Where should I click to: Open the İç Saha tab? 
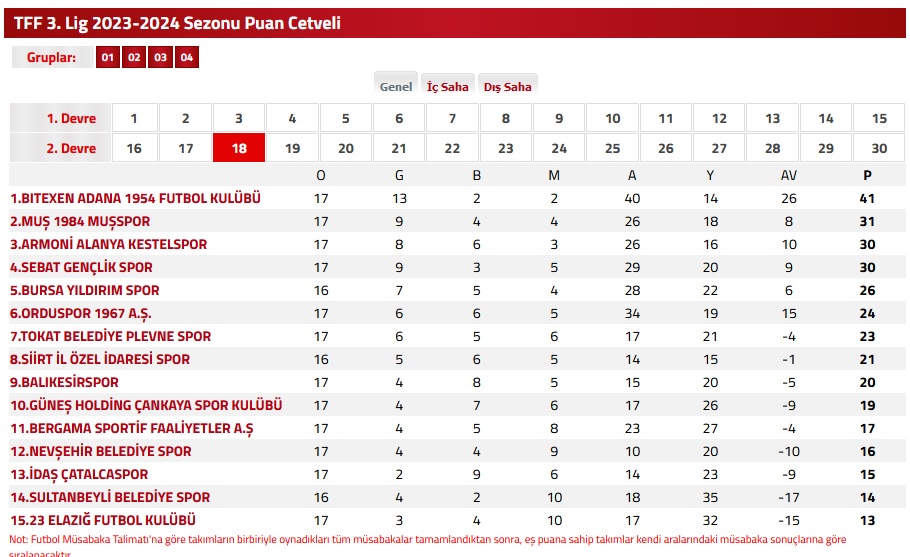(x=447, y=87)
